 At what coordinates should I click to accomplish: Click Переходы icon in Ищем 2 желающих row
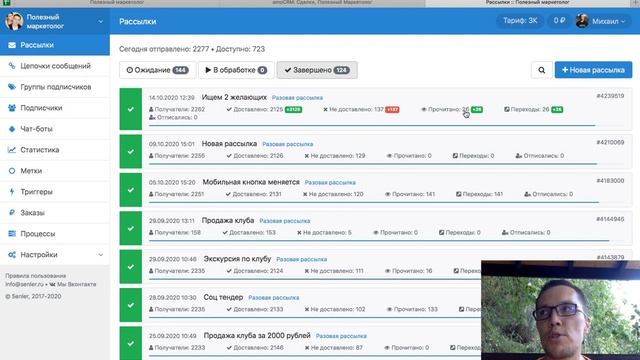coord(507,109)
